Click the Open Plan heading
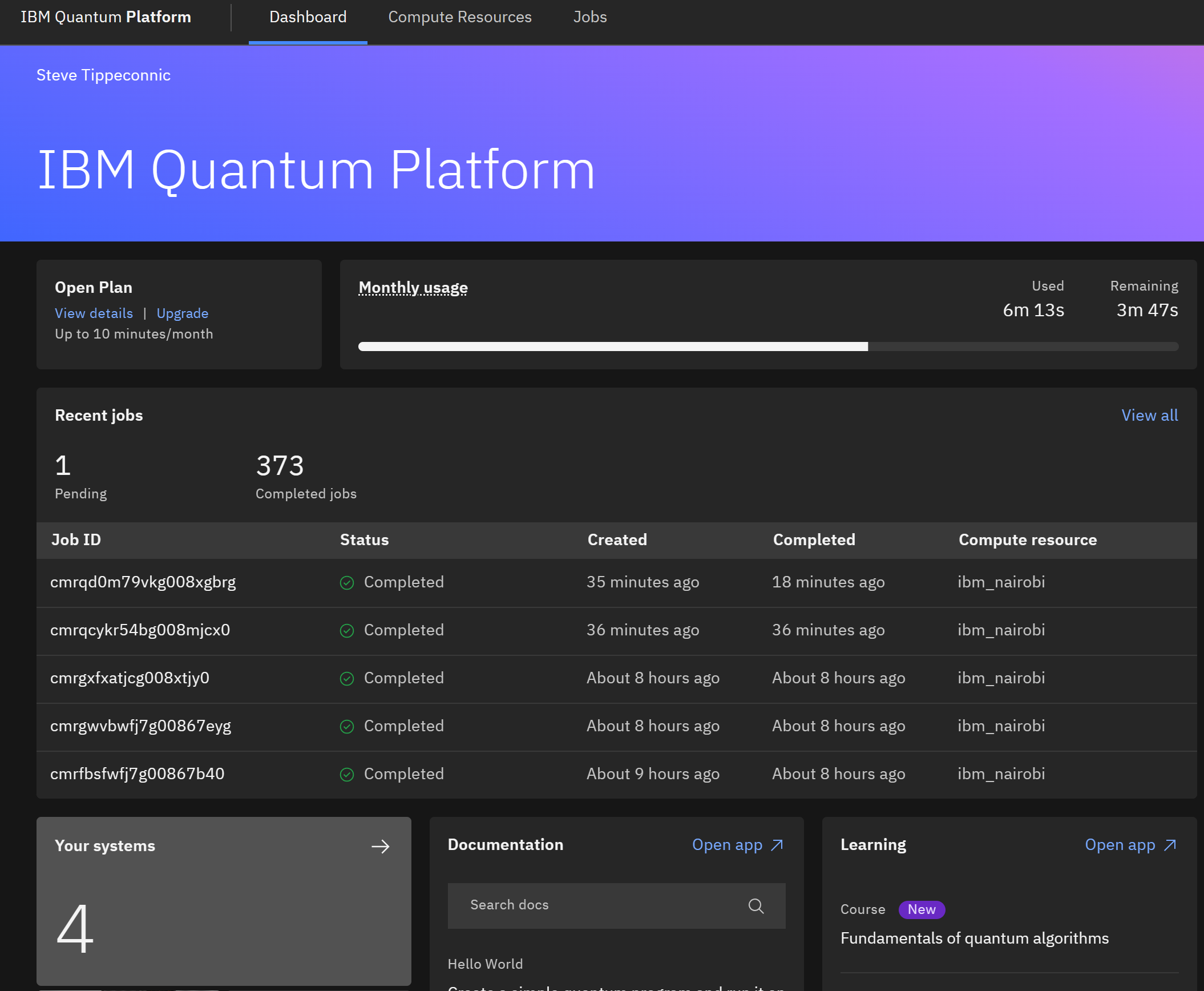 (94, 288)
